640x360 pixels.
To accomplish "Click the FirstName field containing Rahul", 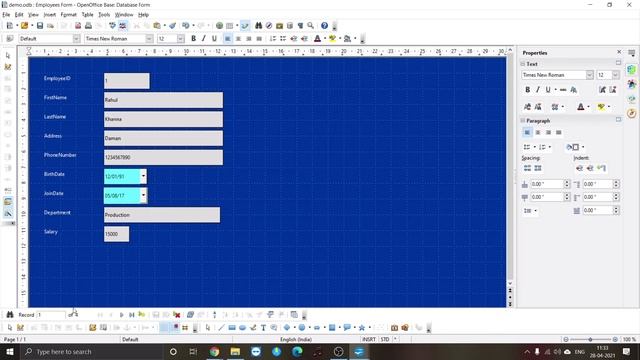I will pos(163,100).
